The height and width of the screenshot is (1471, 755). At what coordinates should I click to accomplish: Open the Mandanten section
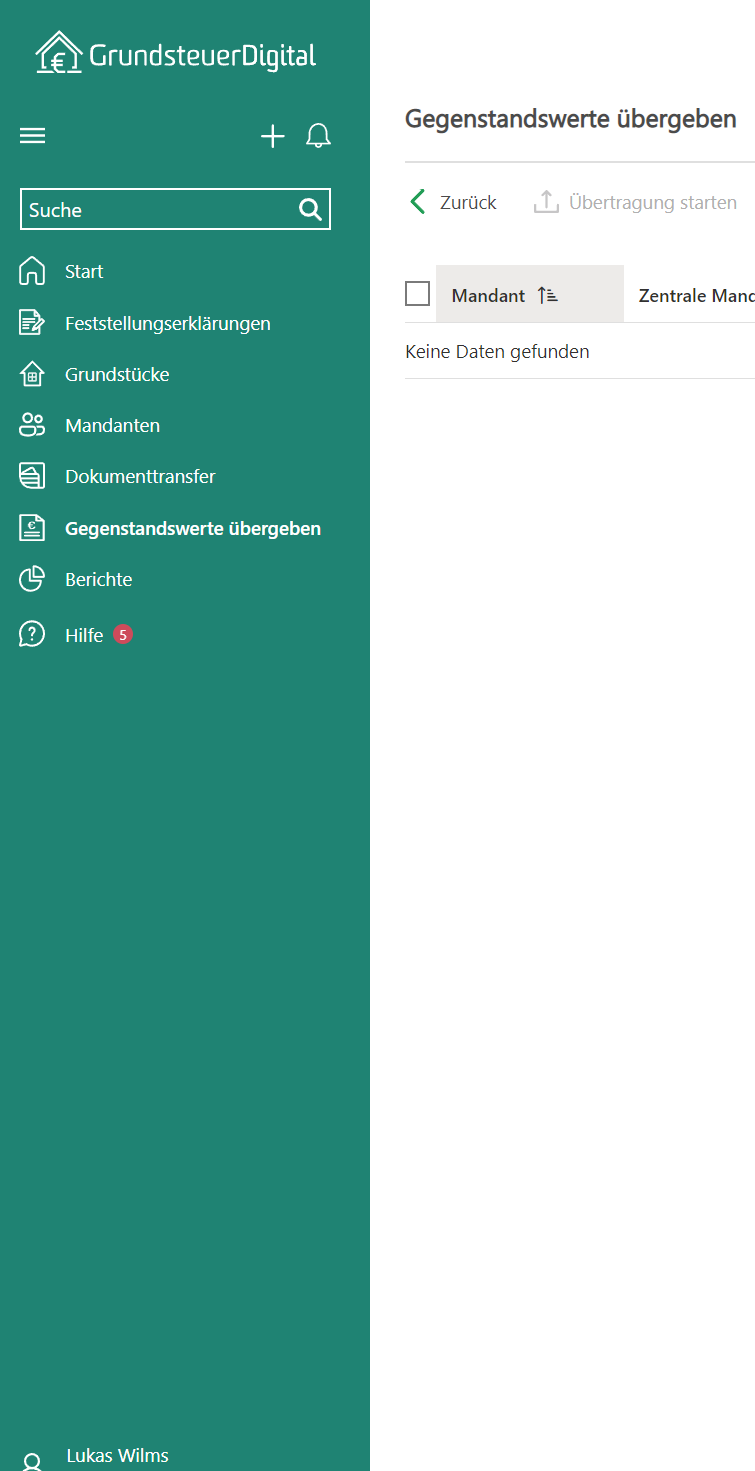tap(112, 425)
